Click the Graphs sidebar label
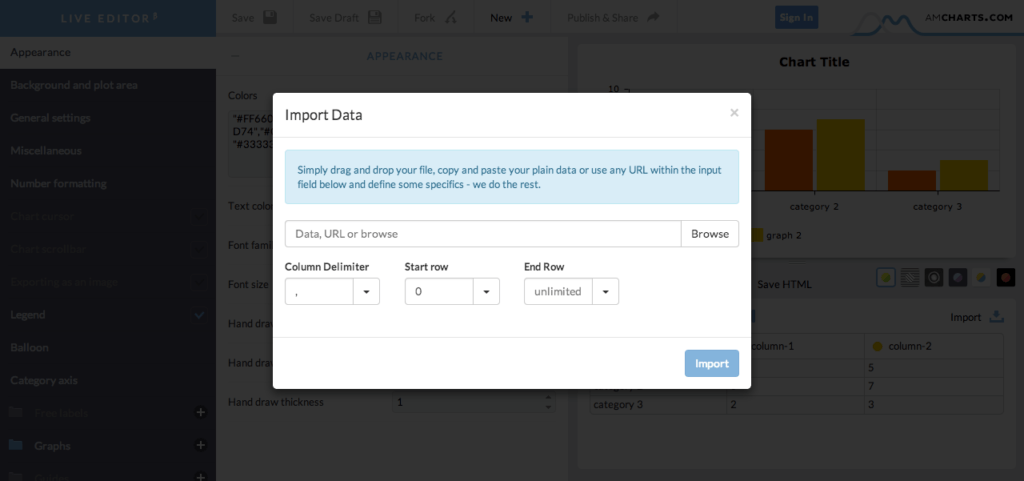The width and height of the screenshot is (1024, 481). click(x=52, y=446)
